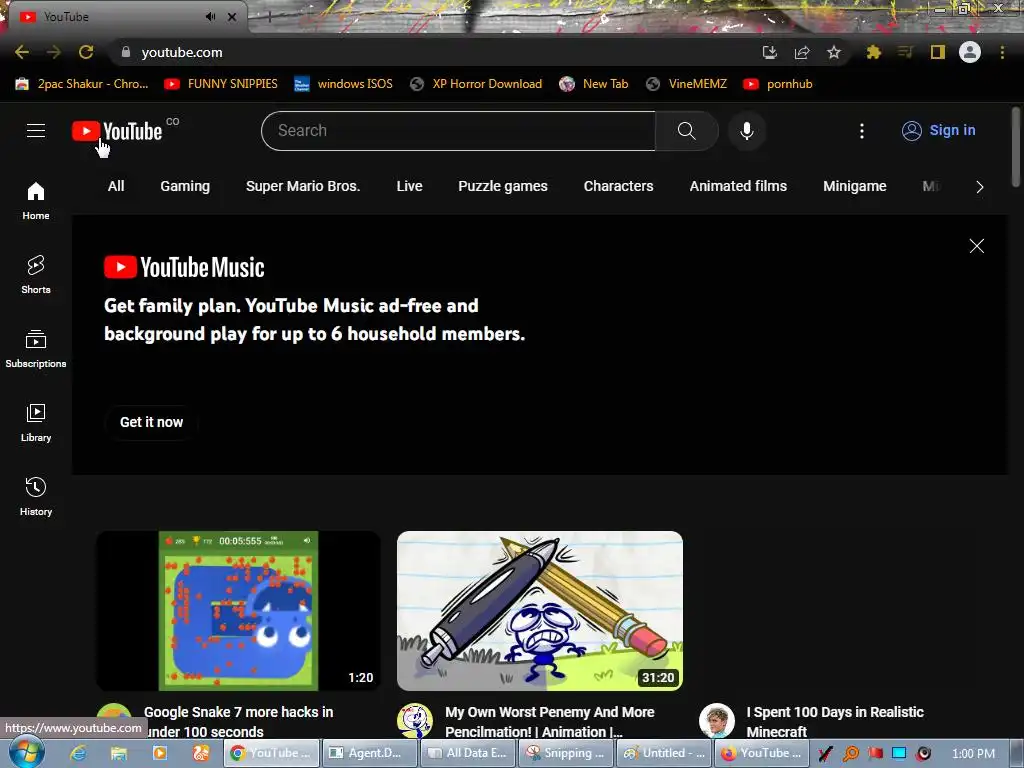This screenshot has height=768, width=1024.
Task: Click the install app icon in address bar
Action: tap(769, 52)
